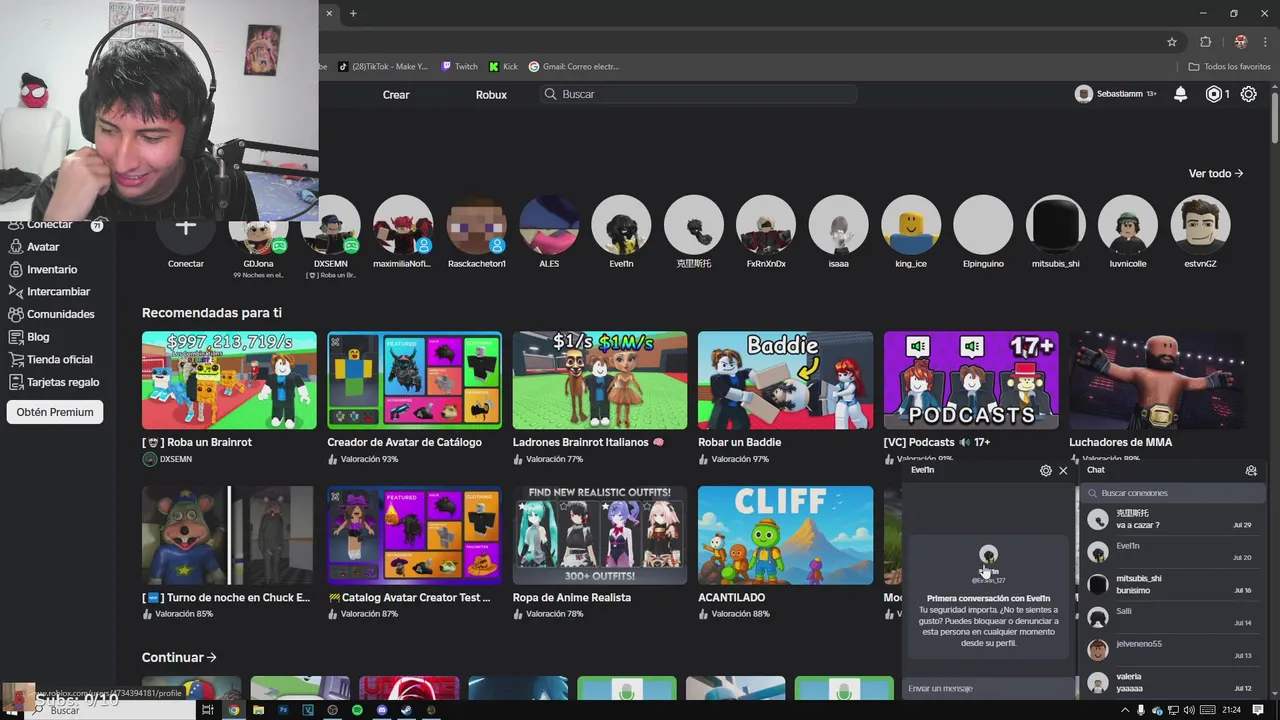
Task: Click the Obtén Premium button
Action: coord(55,412)
